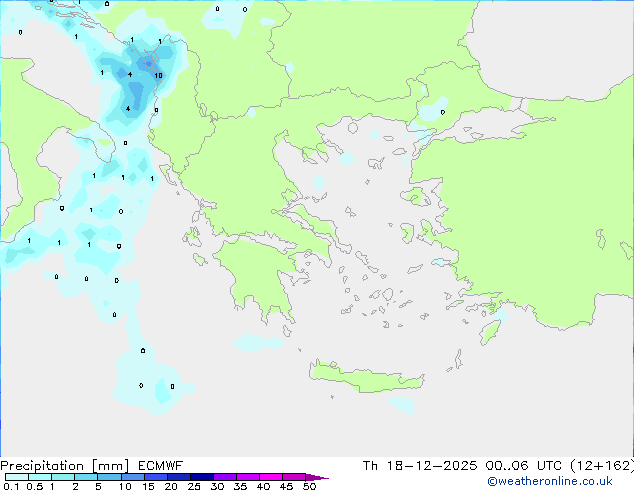Click the 'ECMWF' model label
Screen dimensions: 634x490
click(x=161, y=466)
